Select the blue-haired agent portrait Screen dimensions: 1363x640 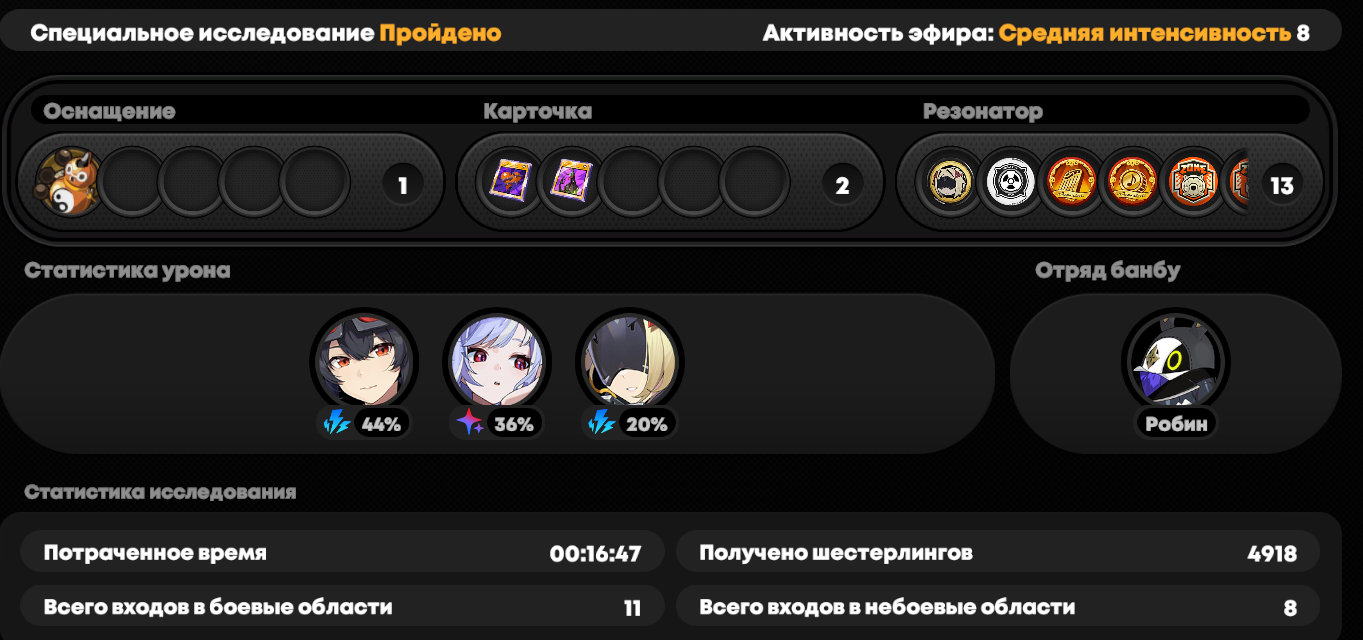pyautogui.click(x=497, y=361)
